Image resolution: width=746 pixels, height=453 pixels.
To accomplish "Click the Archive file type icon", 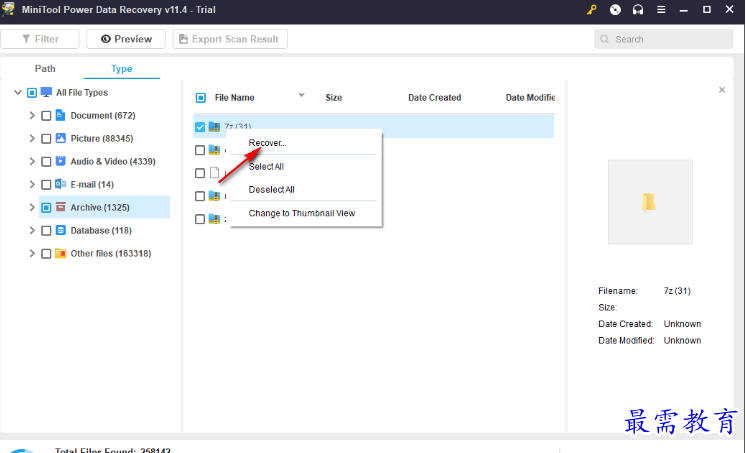I will pyautogui.click(x=60, y=207).
